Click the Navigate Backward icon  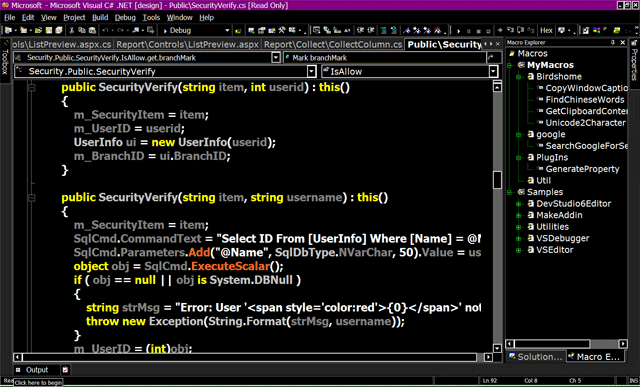pos(136,30)
